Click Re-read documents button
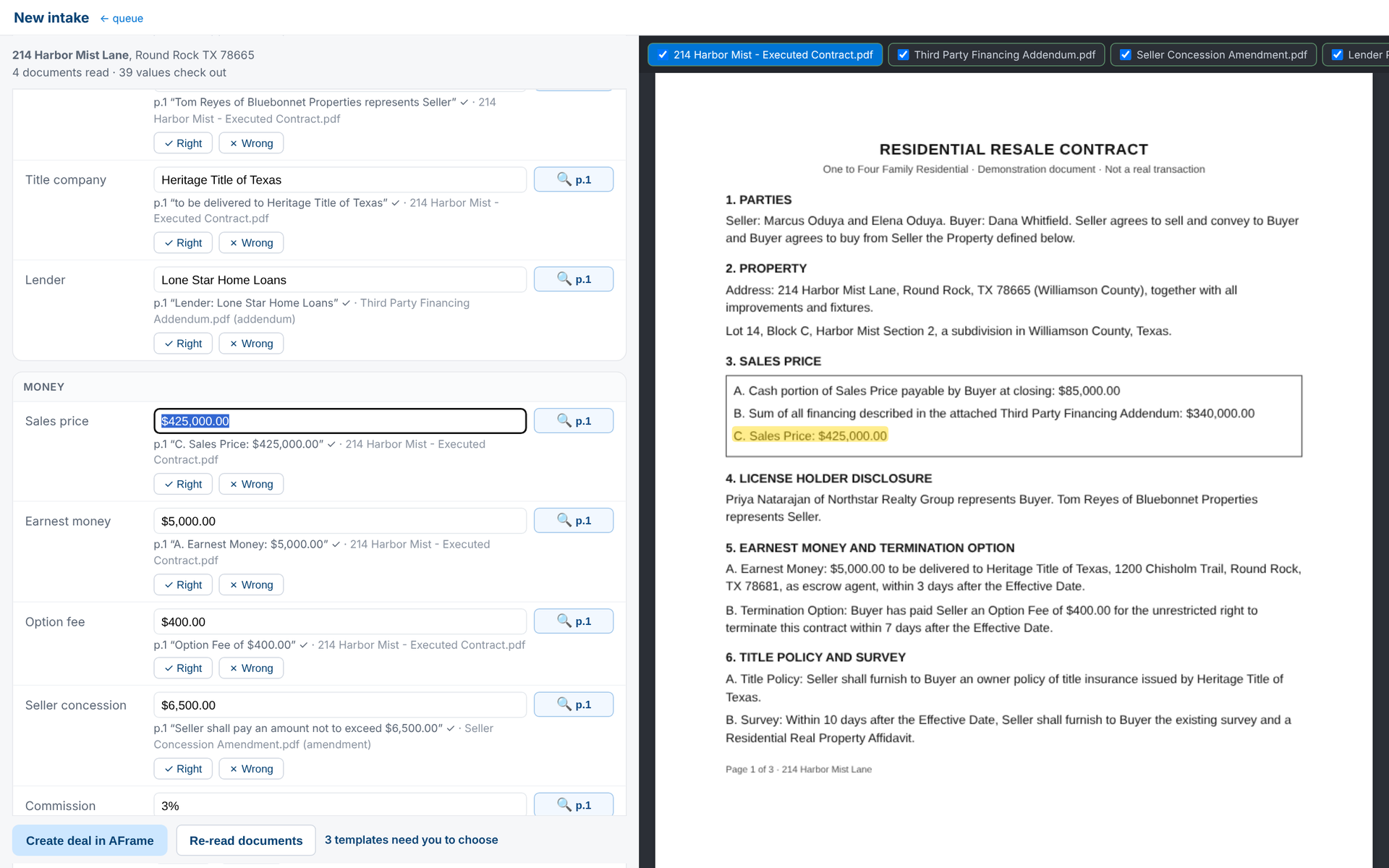The height and width of the screenshot is (868, 1389). 246,841
